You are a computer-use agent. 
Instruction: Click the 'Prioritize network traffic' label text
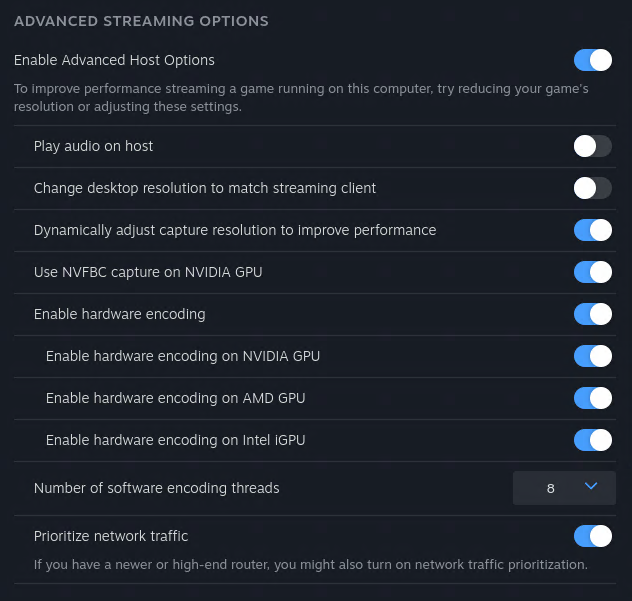pos(111,536)
